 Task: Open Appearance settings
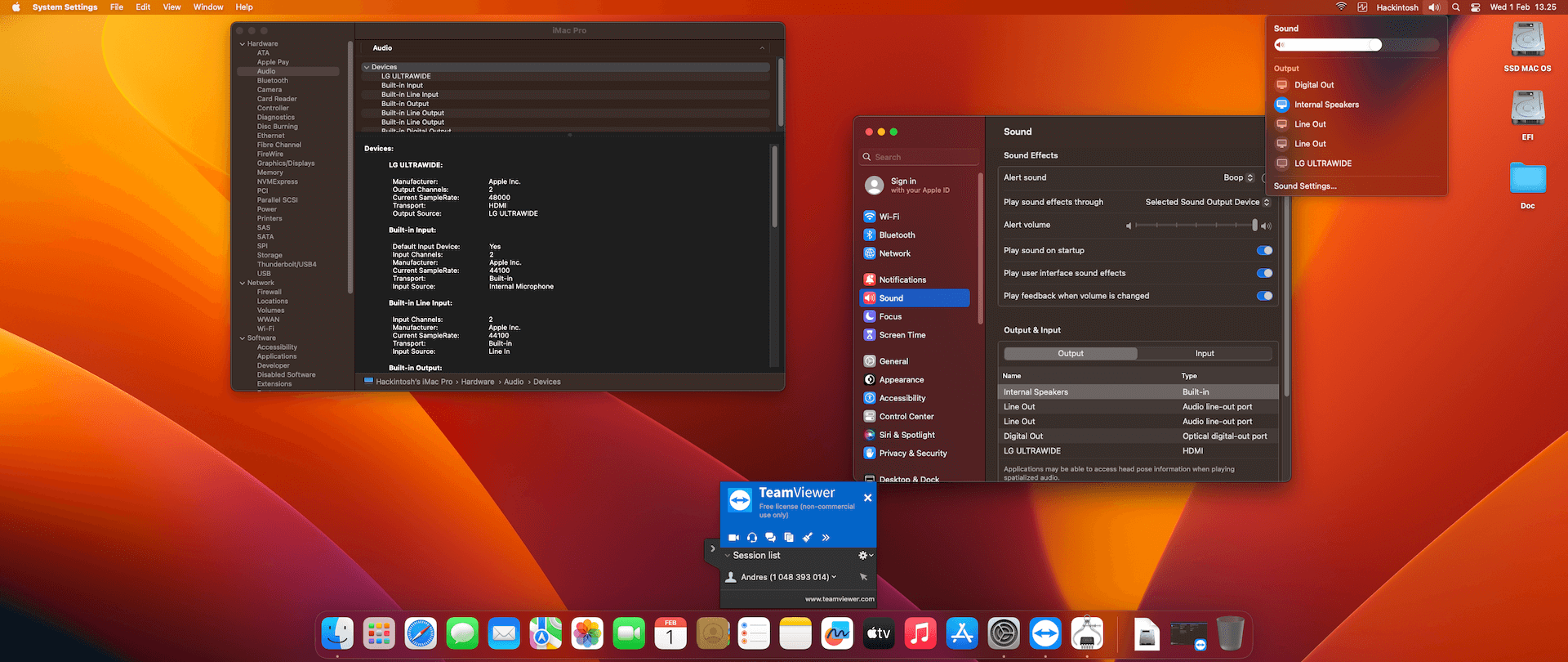pyautogui.click(x=915, y=380)
